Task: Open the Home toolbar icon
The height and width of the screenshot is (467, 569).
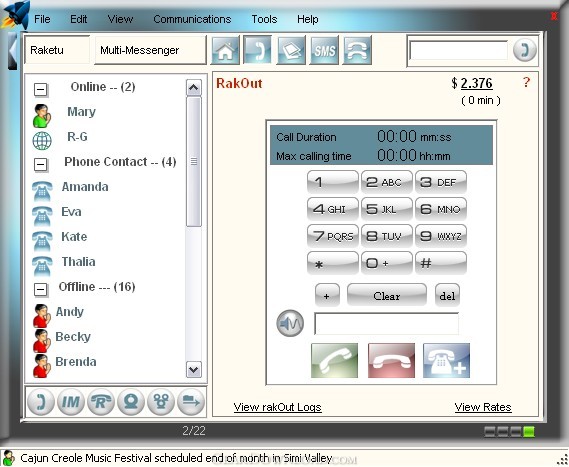Action: 225,50
